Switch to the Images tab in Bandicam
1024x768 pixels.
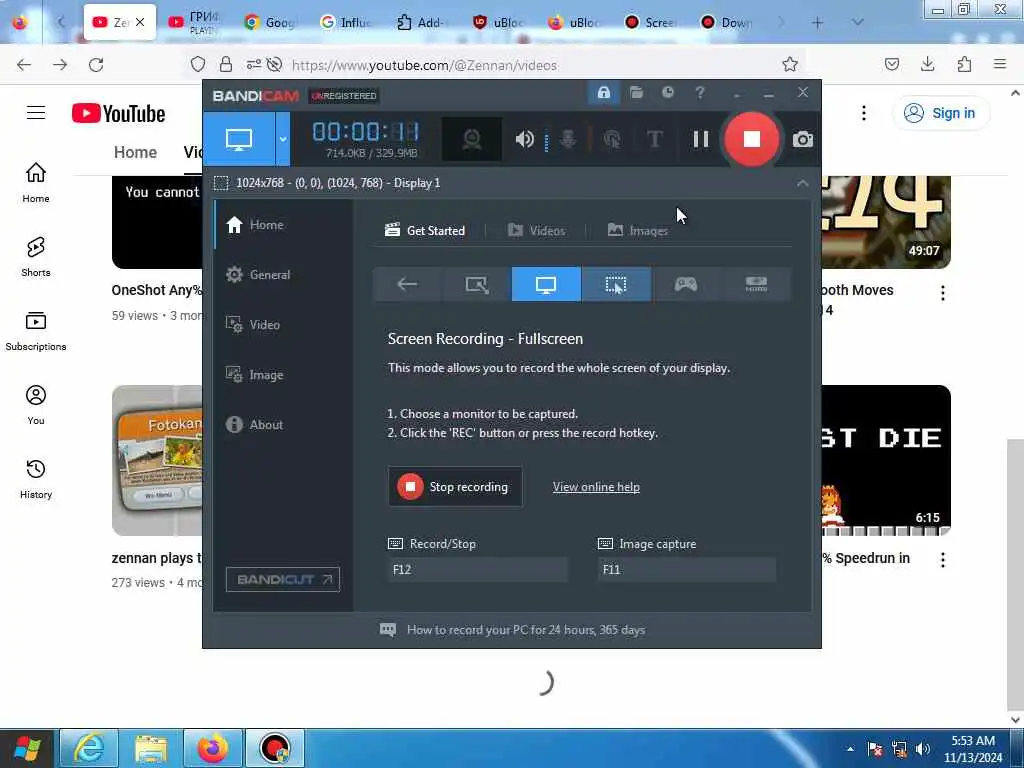[637, 231]
